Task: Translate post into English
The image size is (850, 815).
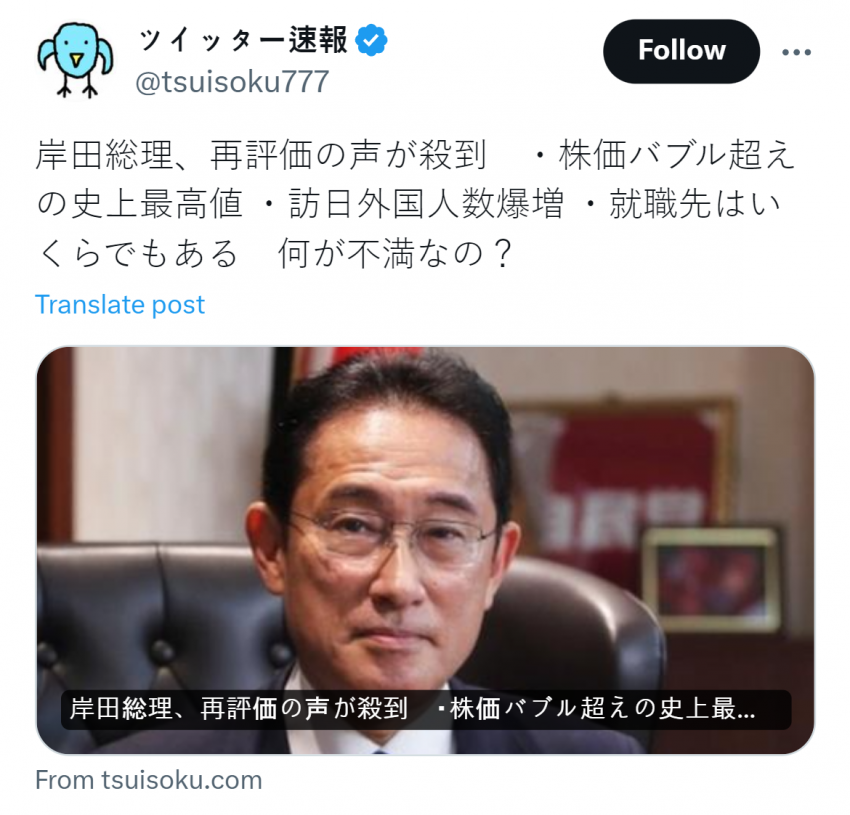Action: coord(120,305)
